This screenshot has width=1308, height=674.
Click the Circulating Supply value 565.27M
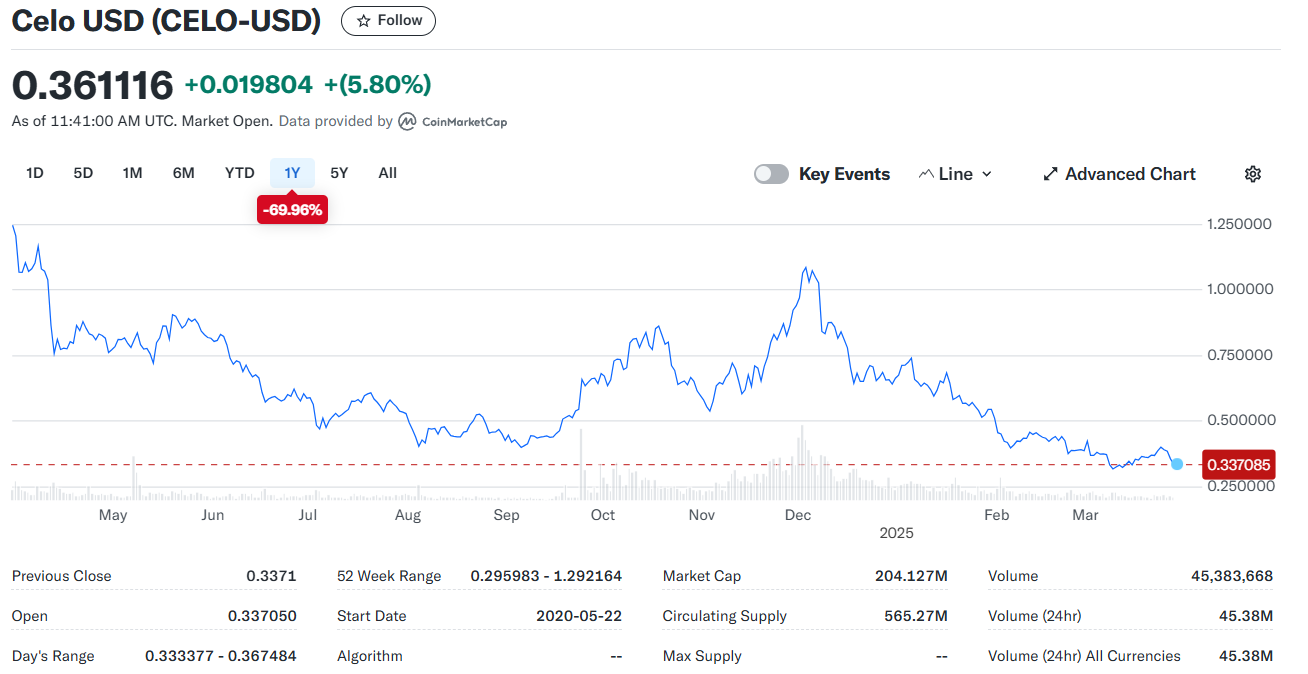[915, 616]
